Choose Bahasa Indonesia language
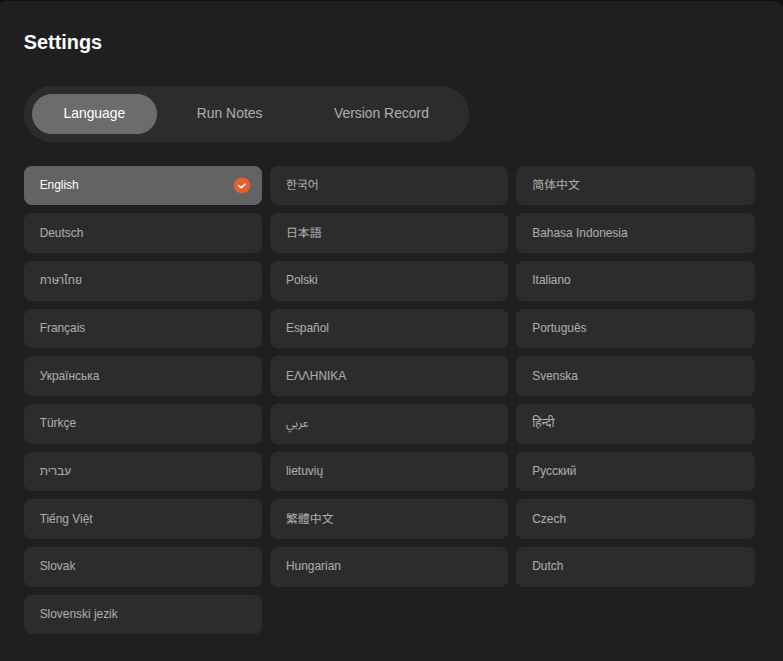The height and width of the screenshot is (661, 783). 635,233
